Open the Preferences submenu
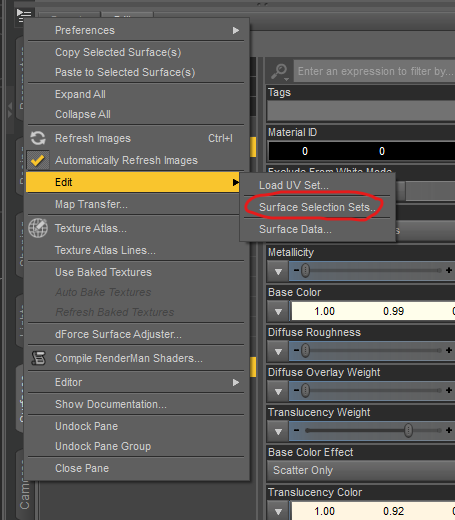This screenshot has width=455, height=520. click(136, 30)
